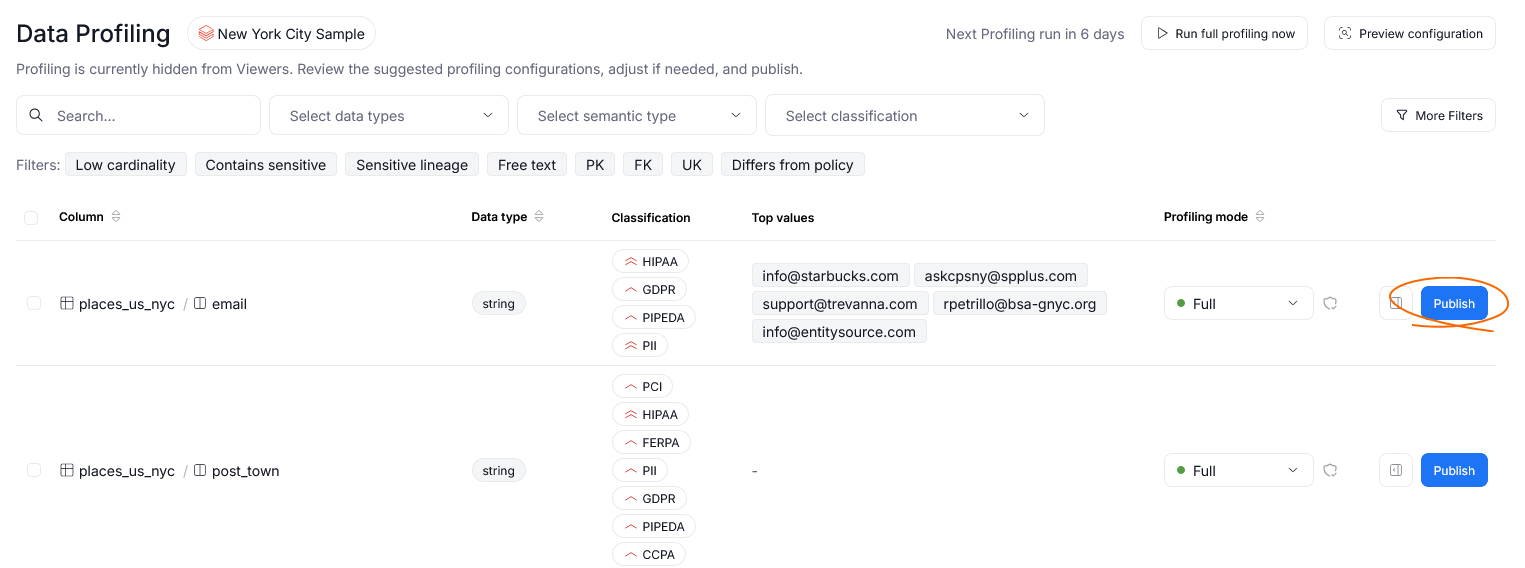Click the info@starbucks.com top value
This screenshot has height=568, width=1525.
[x=830, y=275]
